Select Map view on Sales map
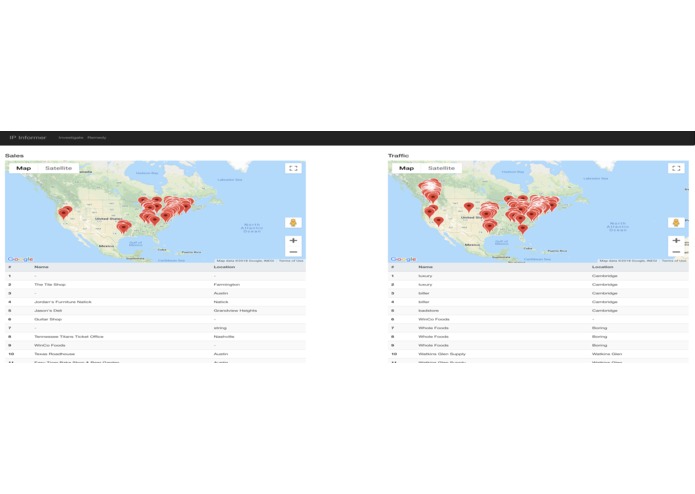 [23, 168]
